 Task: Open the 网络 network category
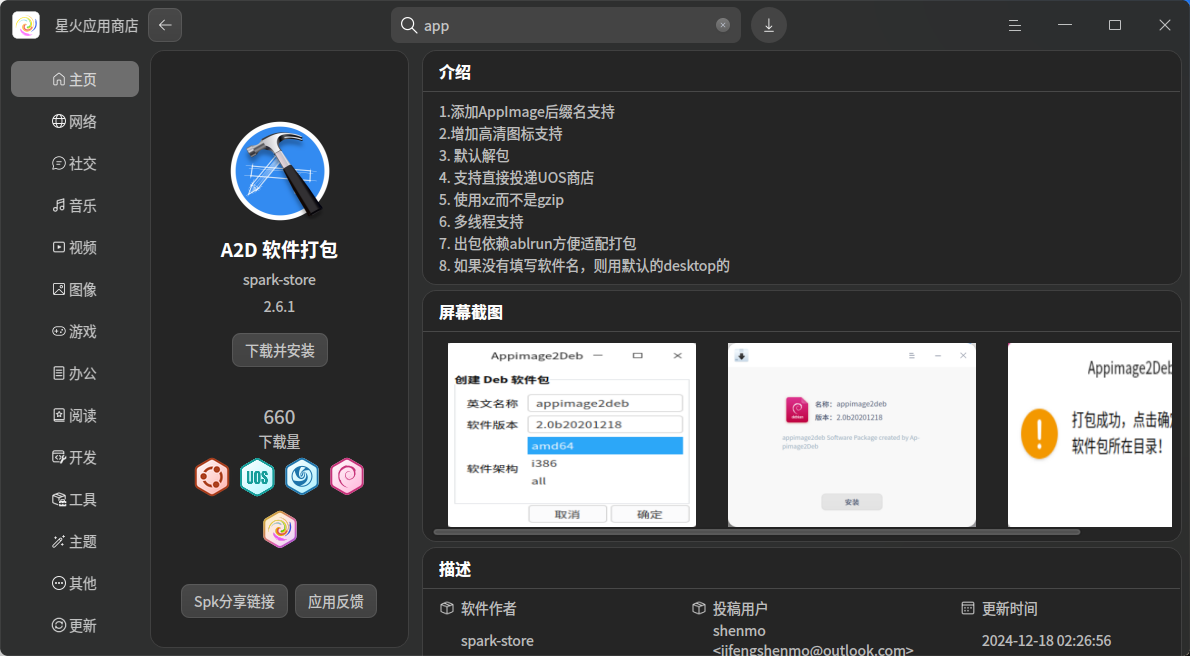pyautogui.click(x=74, y=121)
